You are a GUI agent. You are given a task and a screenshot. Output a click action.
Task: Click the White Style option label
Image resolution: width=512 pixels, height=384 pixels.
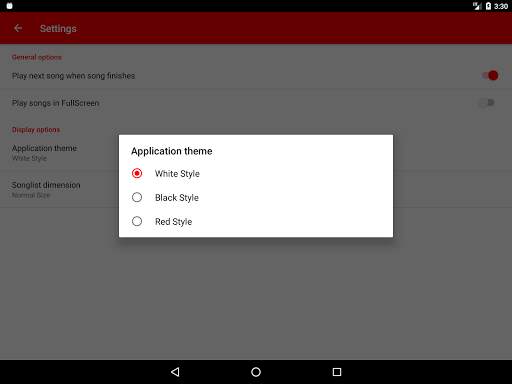pos(177,174)
